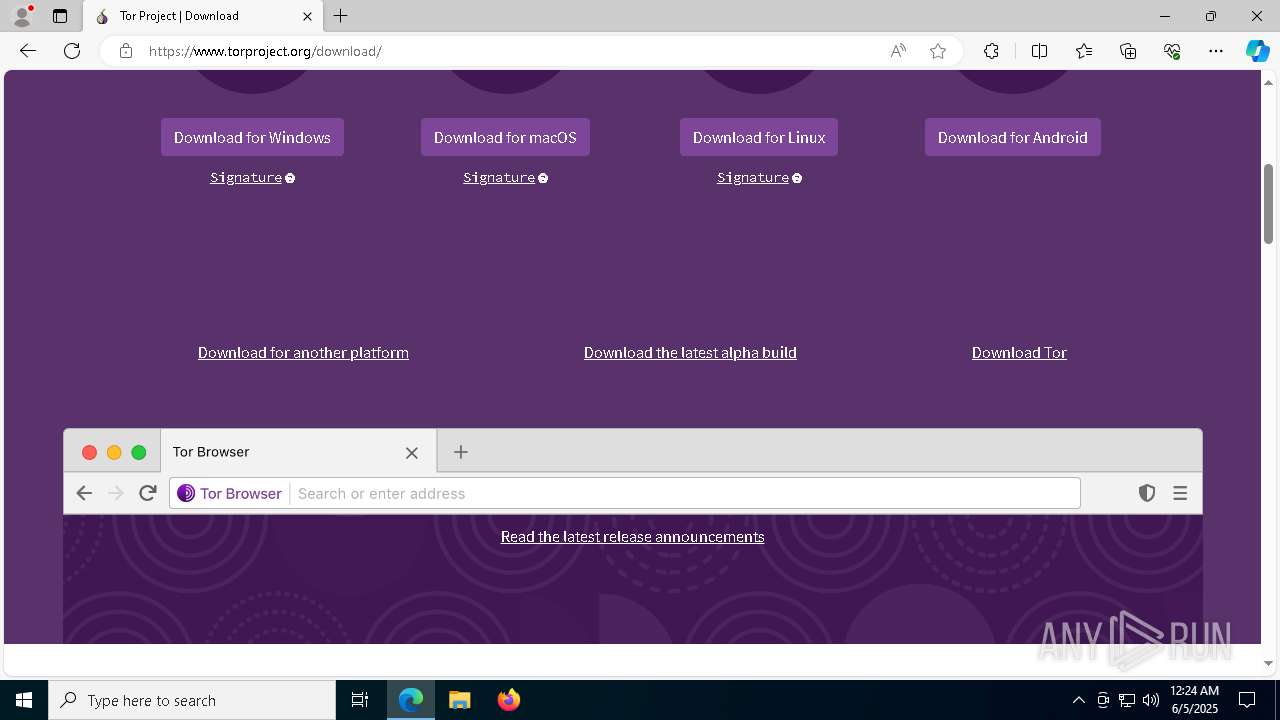
Task: Open the Windows Start menu
Action: 24,700
